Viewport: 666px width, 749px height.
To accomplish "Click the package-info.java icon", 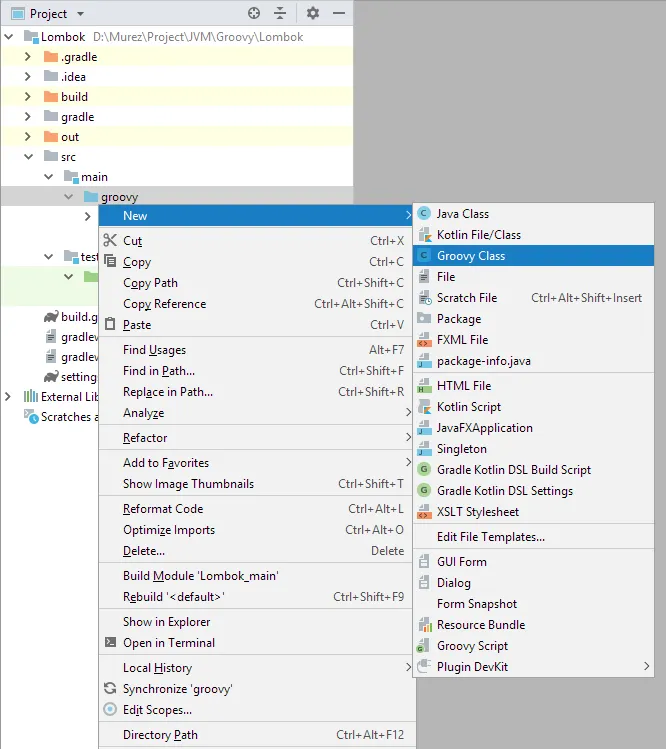I will tap(424, 361).
